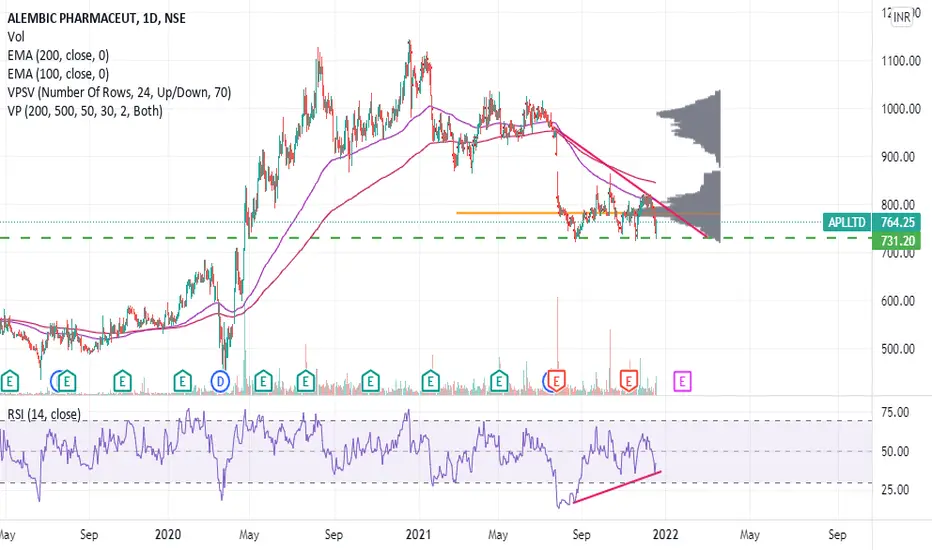Screen dimensions: 932x550
Task: Select the VP (200, 500, 50, 30, 2, Both) legend
Action: 85,111
